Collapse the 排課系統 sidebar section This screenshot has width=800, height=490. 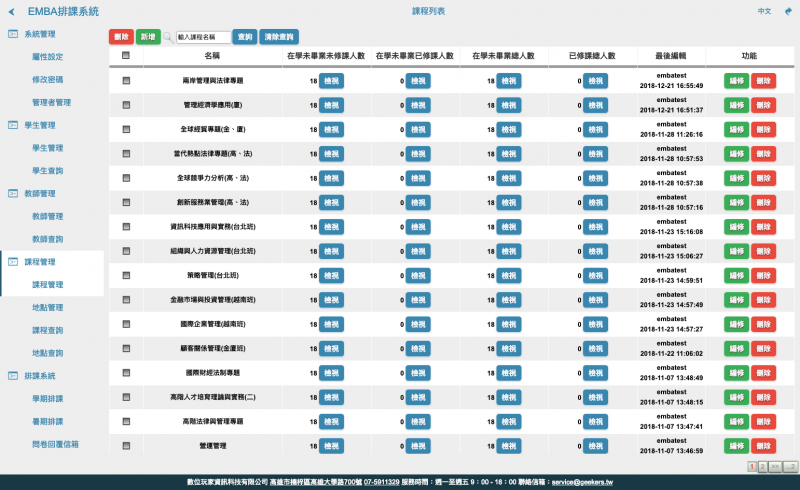tap(40, 376)
